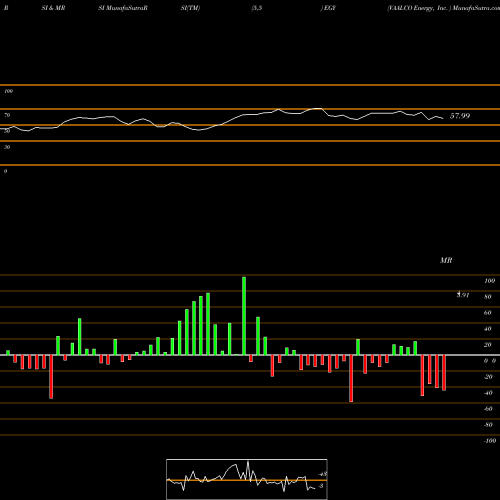Open the mini overview chart thumbnail

coord(247,479)
